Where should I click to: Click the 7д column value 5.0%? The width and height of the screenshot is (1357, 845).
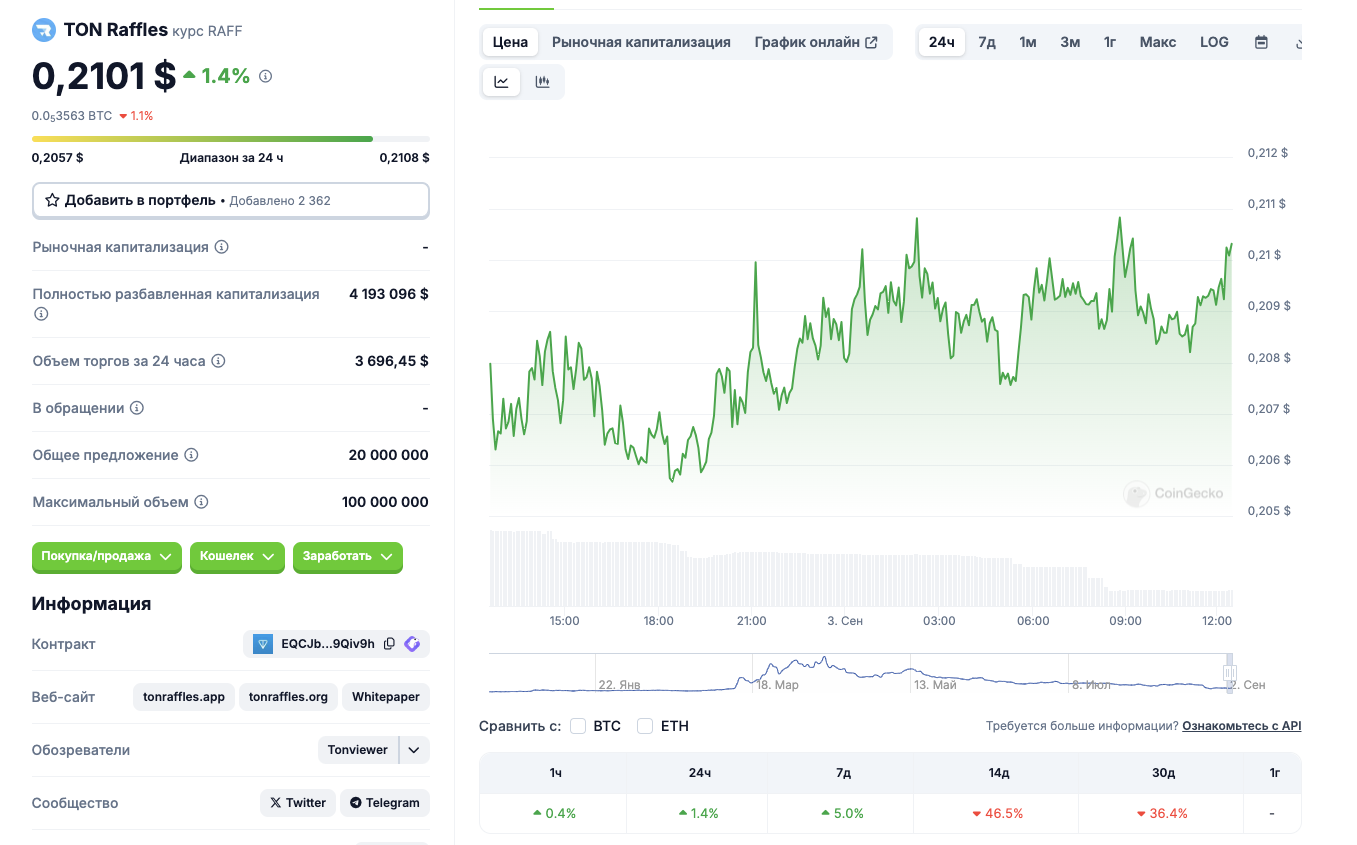[x=843, y=814]
